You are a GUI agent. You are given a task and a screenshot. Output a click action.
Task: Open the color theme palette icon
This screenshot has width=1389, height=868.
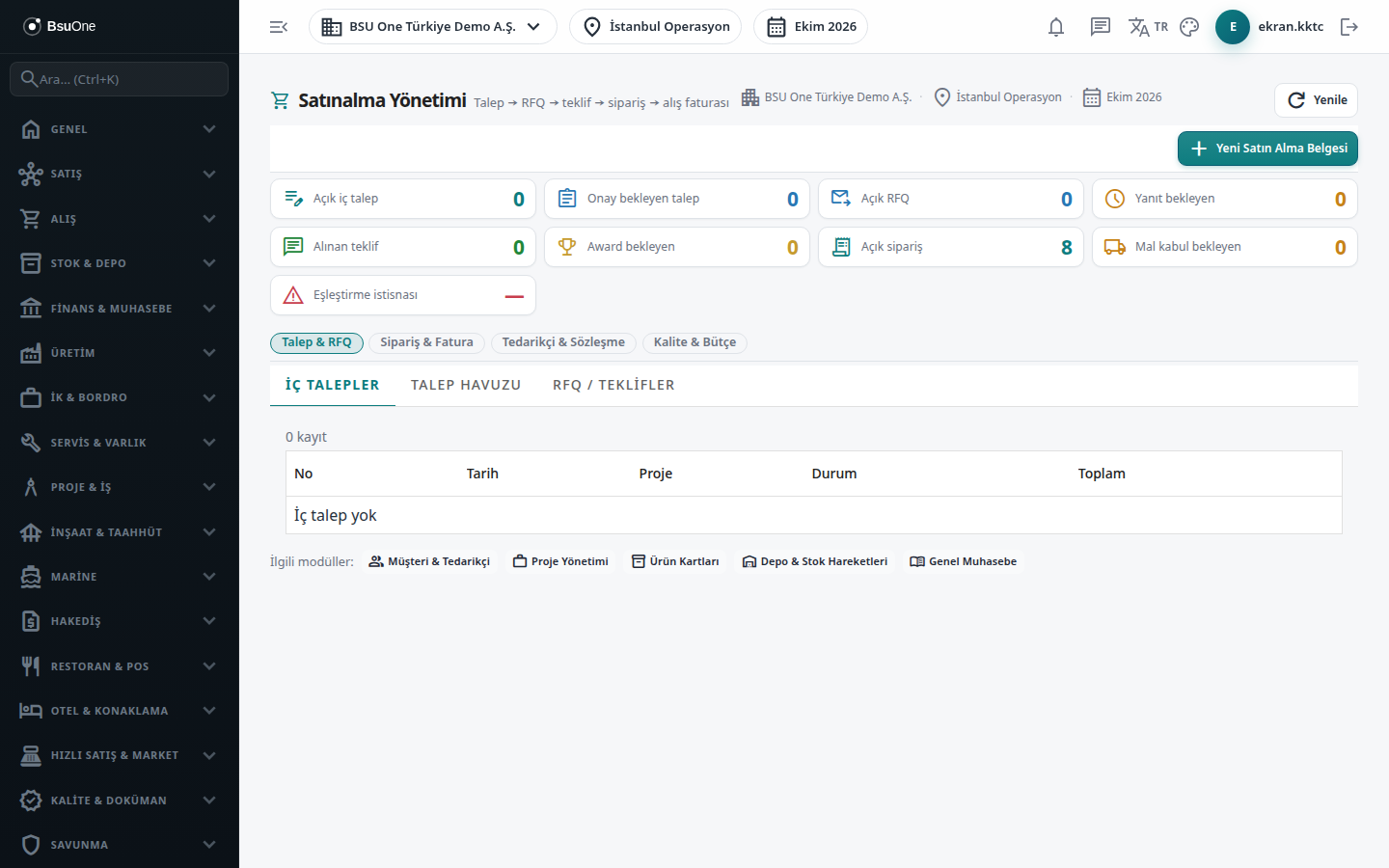(x=1189, y=27)
